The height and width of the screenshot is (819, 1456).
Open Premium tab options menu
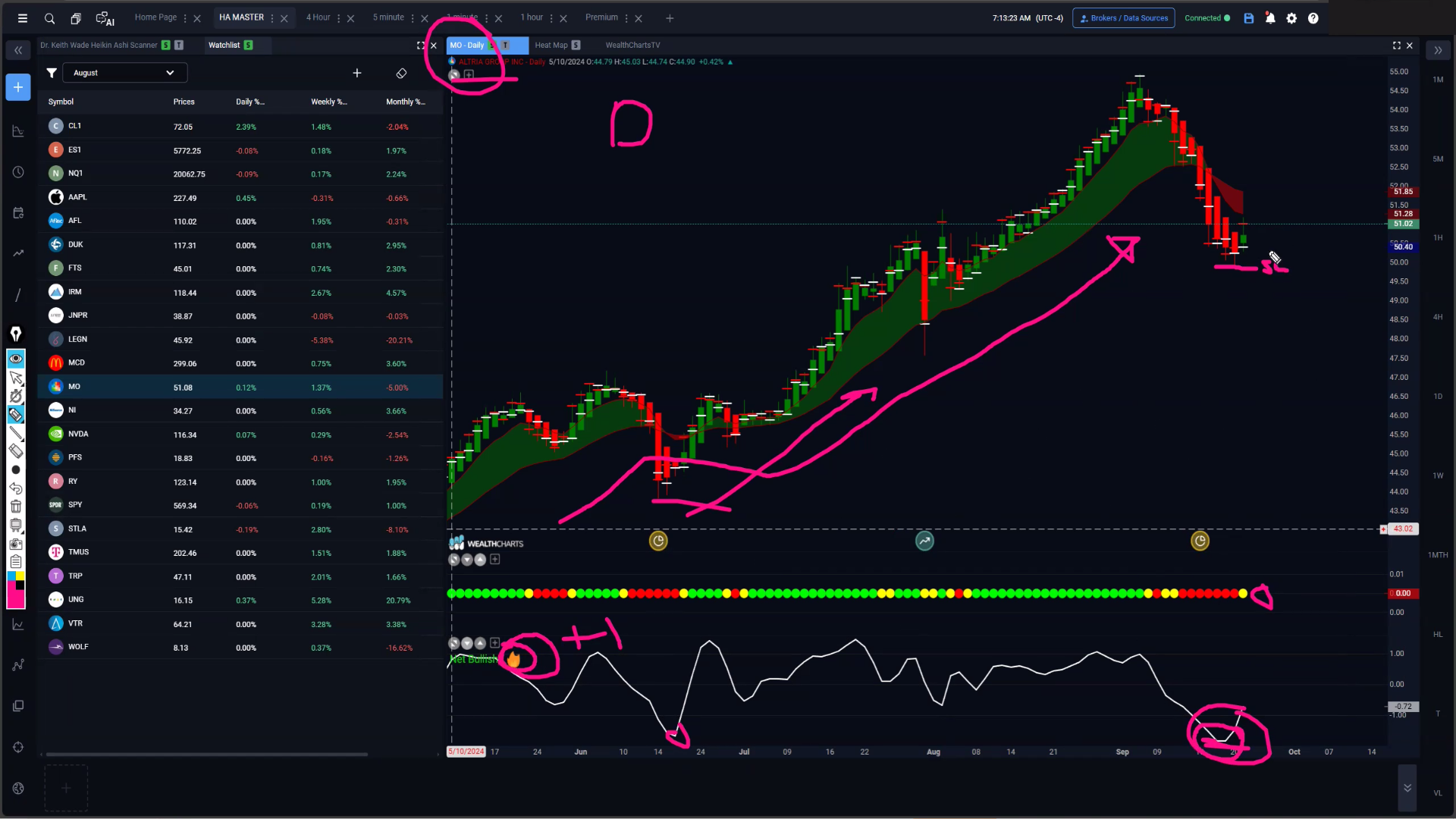coord(626,18)
